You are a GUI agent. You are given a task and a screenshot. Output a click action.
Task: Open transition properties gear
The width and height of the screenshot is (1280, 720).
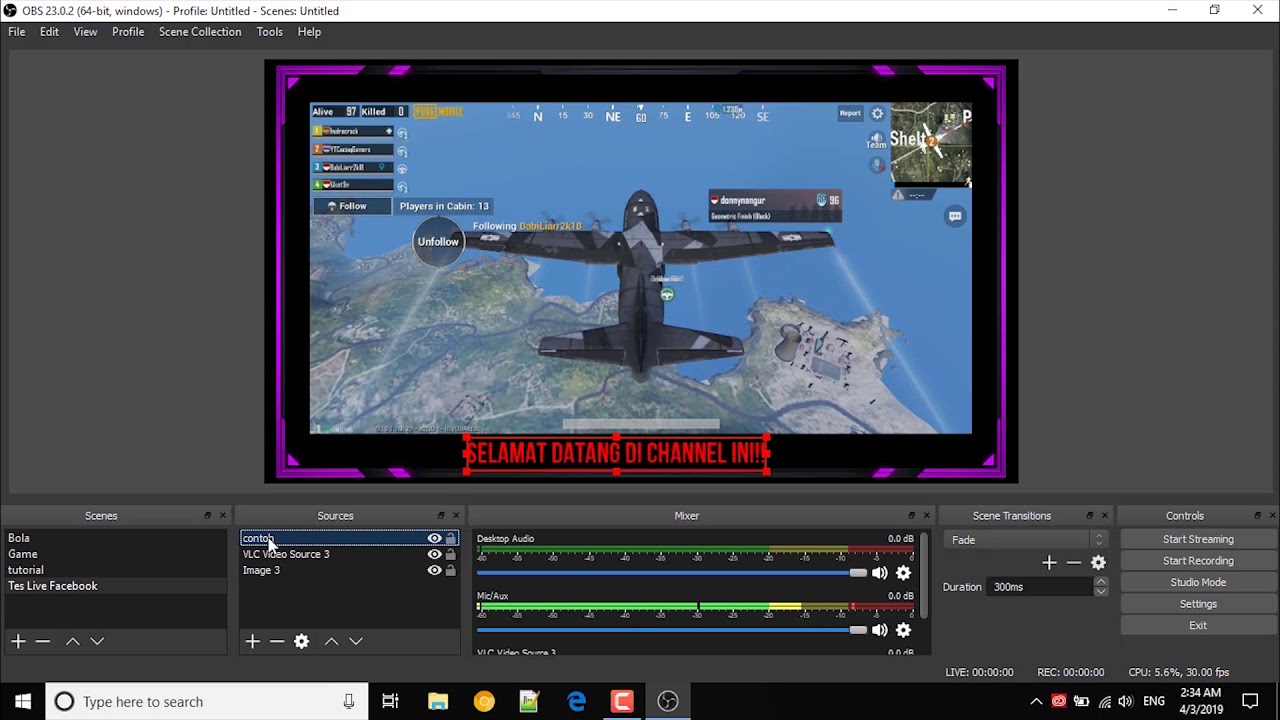pyautogui.click(x=1098, y=563)
